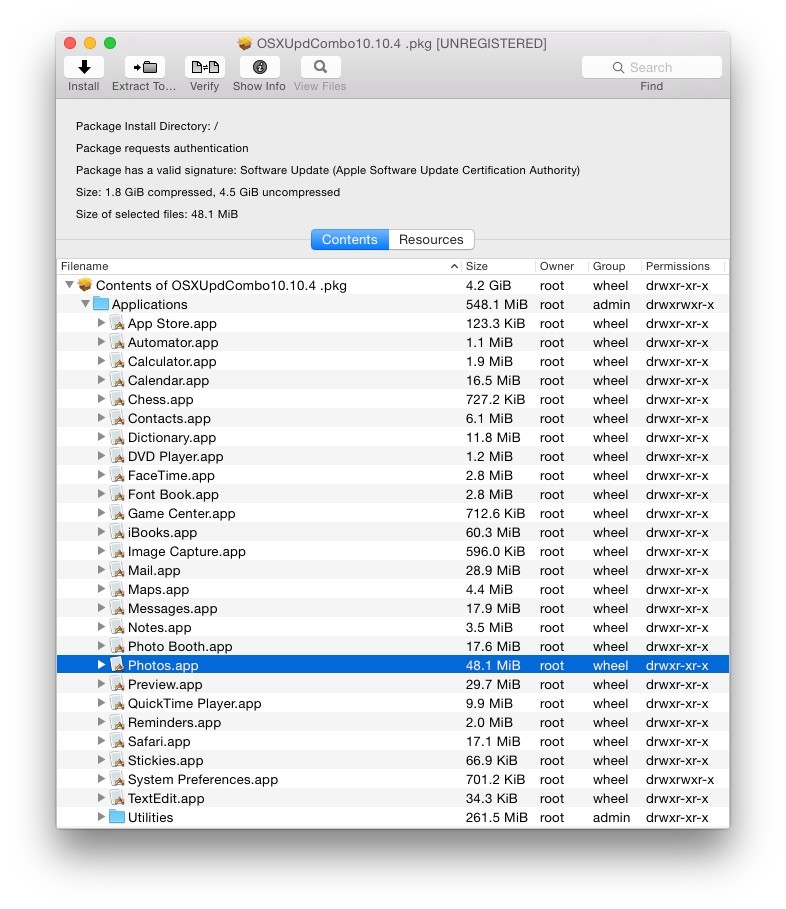Click the sort direction arrow in Filename header
The height and width of the screenshot is (909, 786).
pos(454,266)
